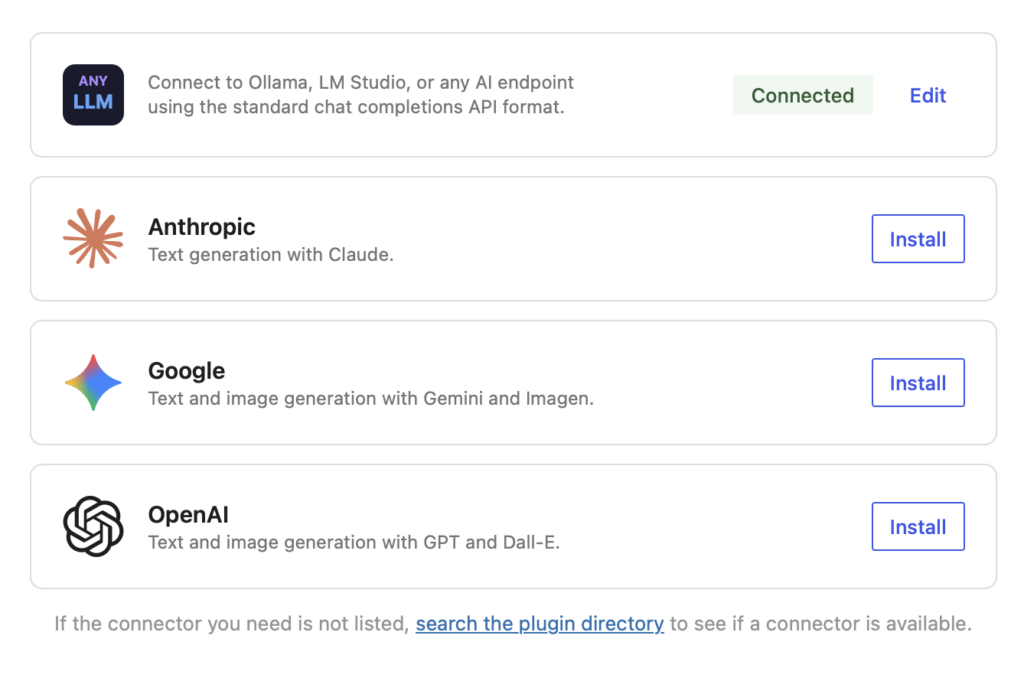Click the Anthropic starburst logo
Image resolution: width=1024 pixels, height=681 pixels.
click(93, 239)
